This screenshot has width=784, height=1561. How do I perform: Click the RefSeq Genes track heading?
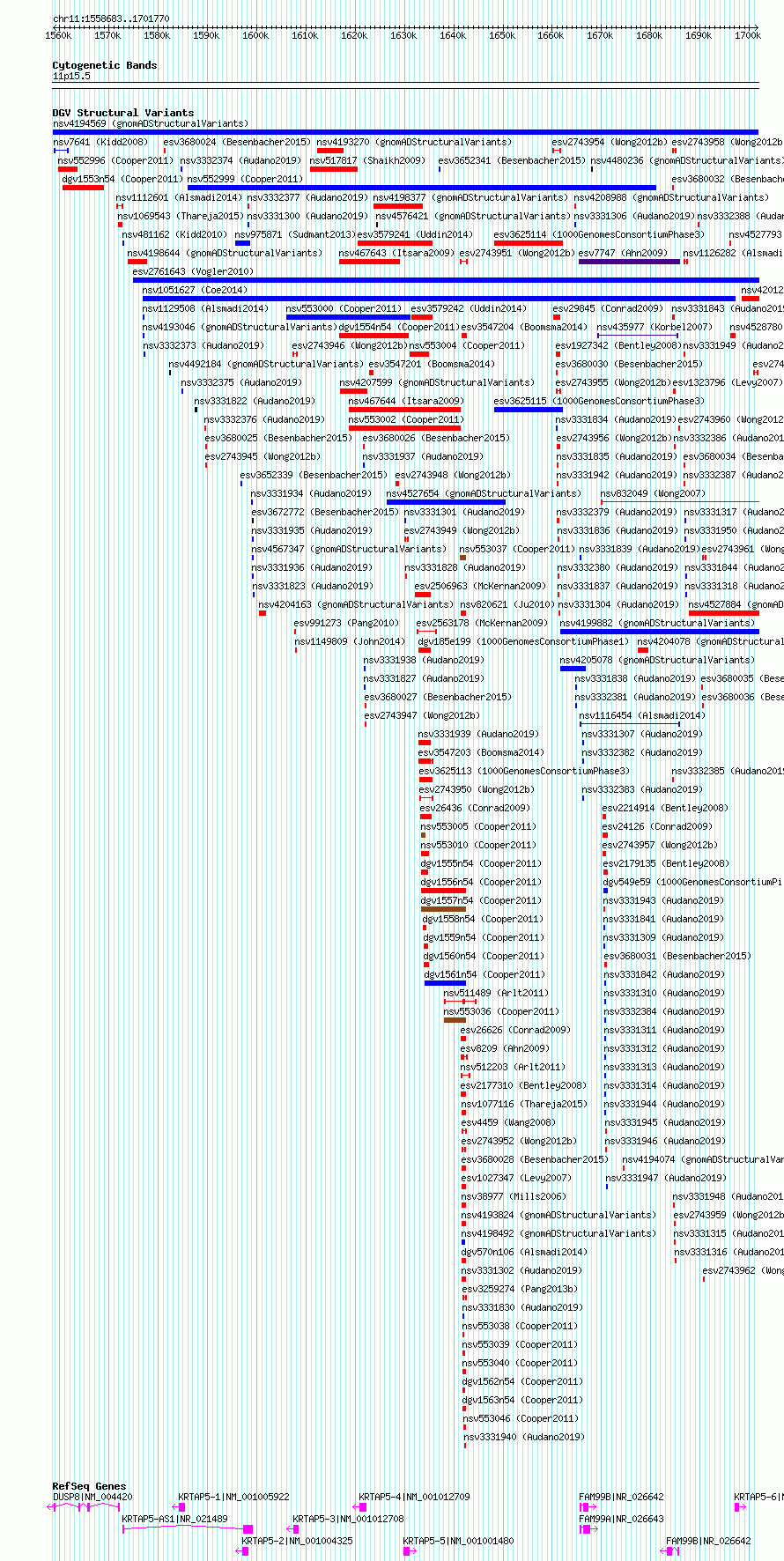[89, 1486]
